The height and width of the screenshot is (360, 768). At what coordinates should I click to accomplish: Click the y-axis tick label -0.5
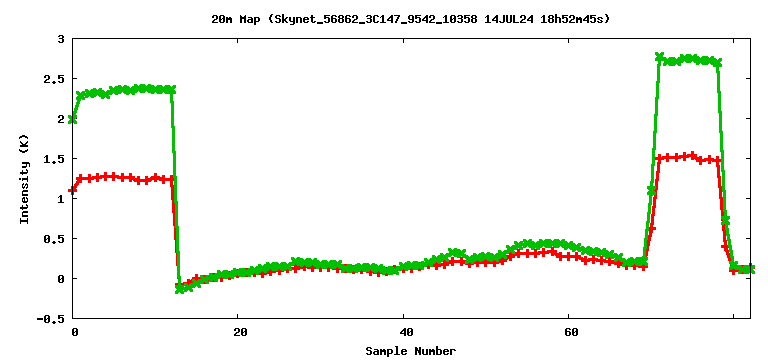click(52, 319)
